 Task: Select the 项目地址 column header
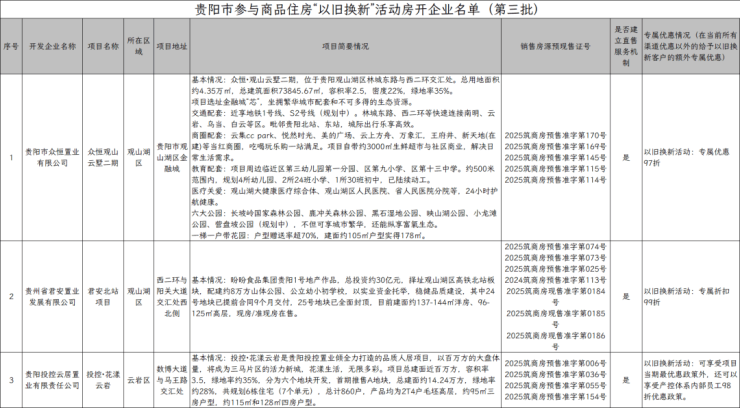click(x=172, y=47)
